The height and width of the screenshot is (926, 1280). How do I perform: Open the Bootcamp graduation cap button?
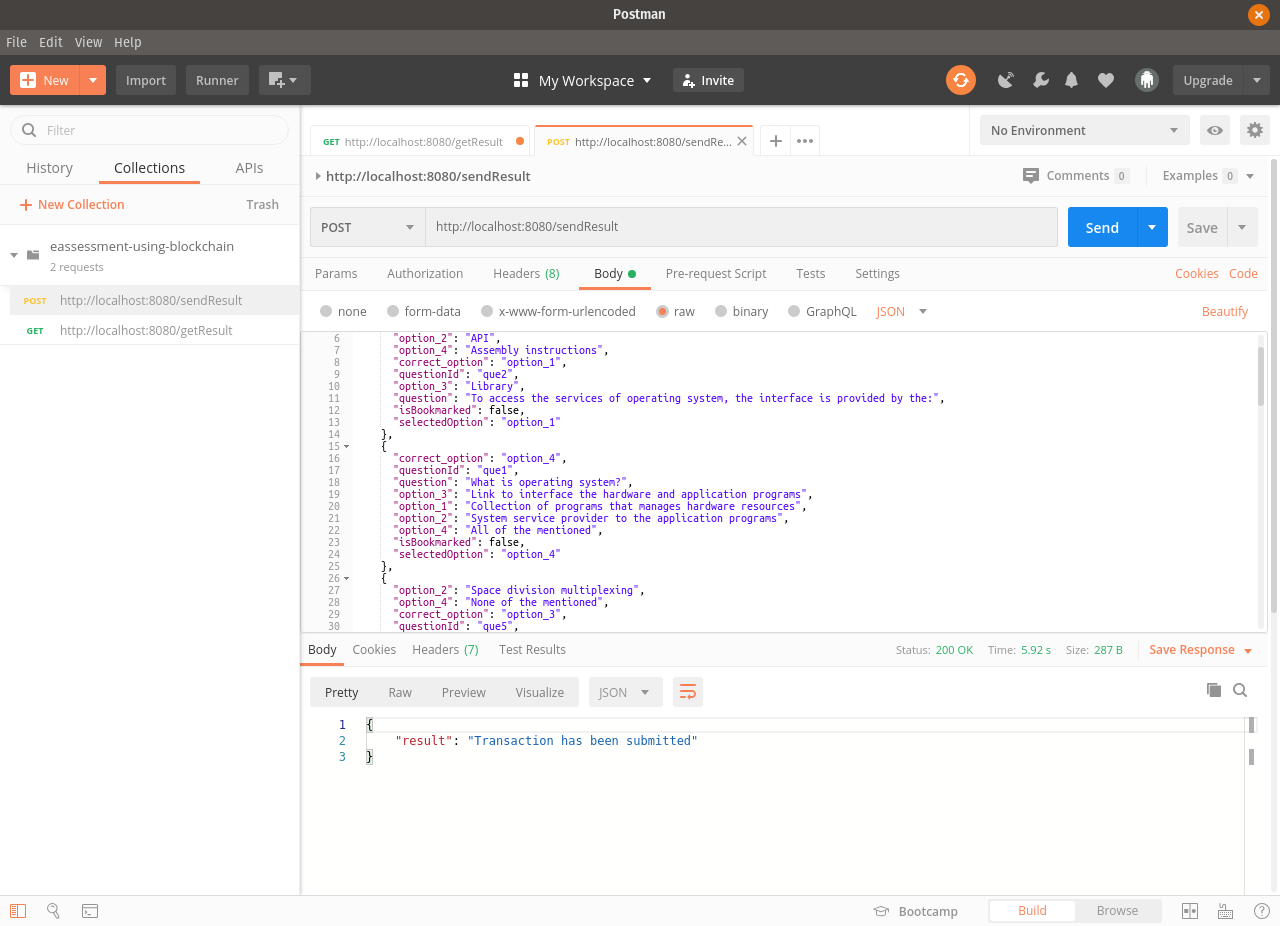(915, 911)
